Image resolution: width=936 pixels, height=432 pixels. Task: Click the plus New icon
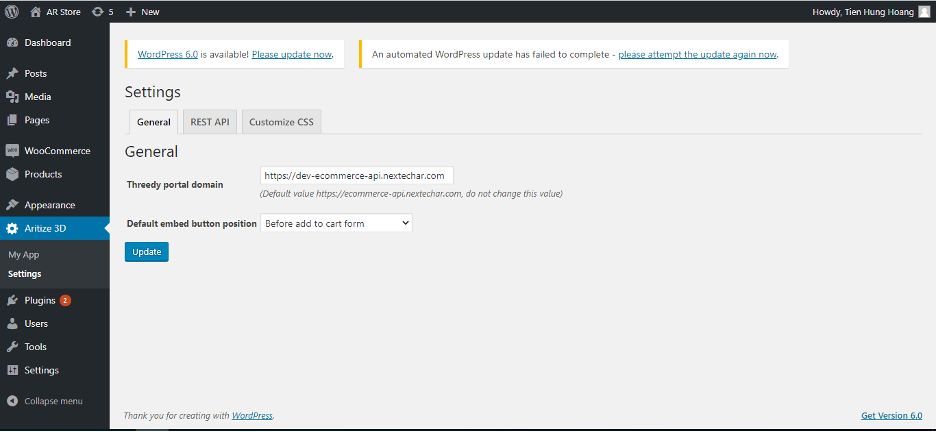(x=131, y=12)
